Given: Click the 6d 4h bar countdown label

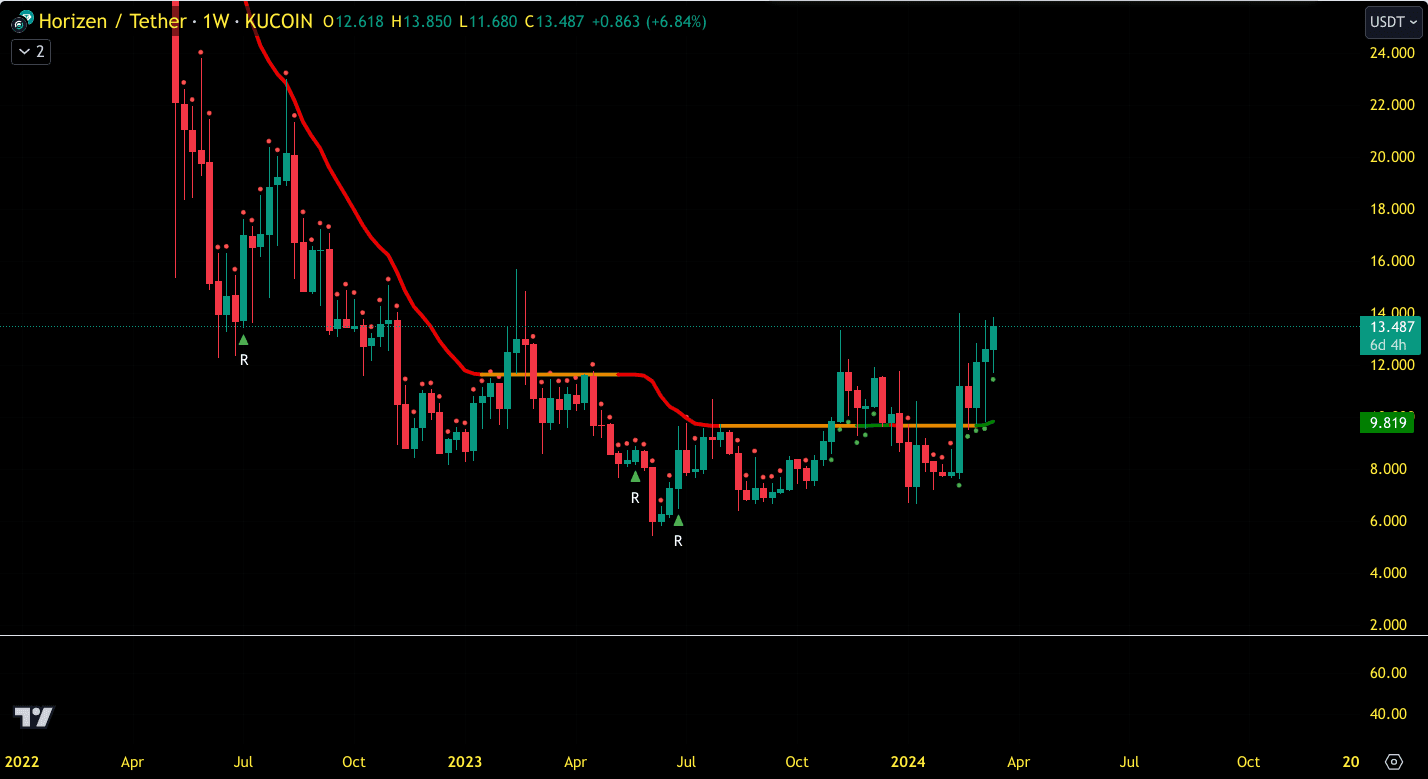Looking at the screenshot, I should tap(1388, 345).
